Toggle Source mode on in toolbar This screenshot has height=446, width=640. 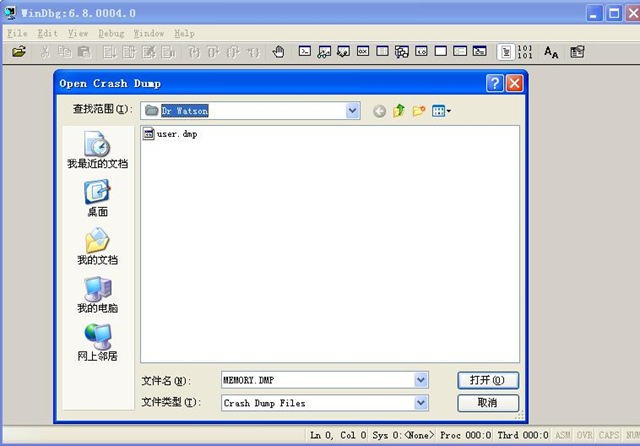tap(506, 52)
